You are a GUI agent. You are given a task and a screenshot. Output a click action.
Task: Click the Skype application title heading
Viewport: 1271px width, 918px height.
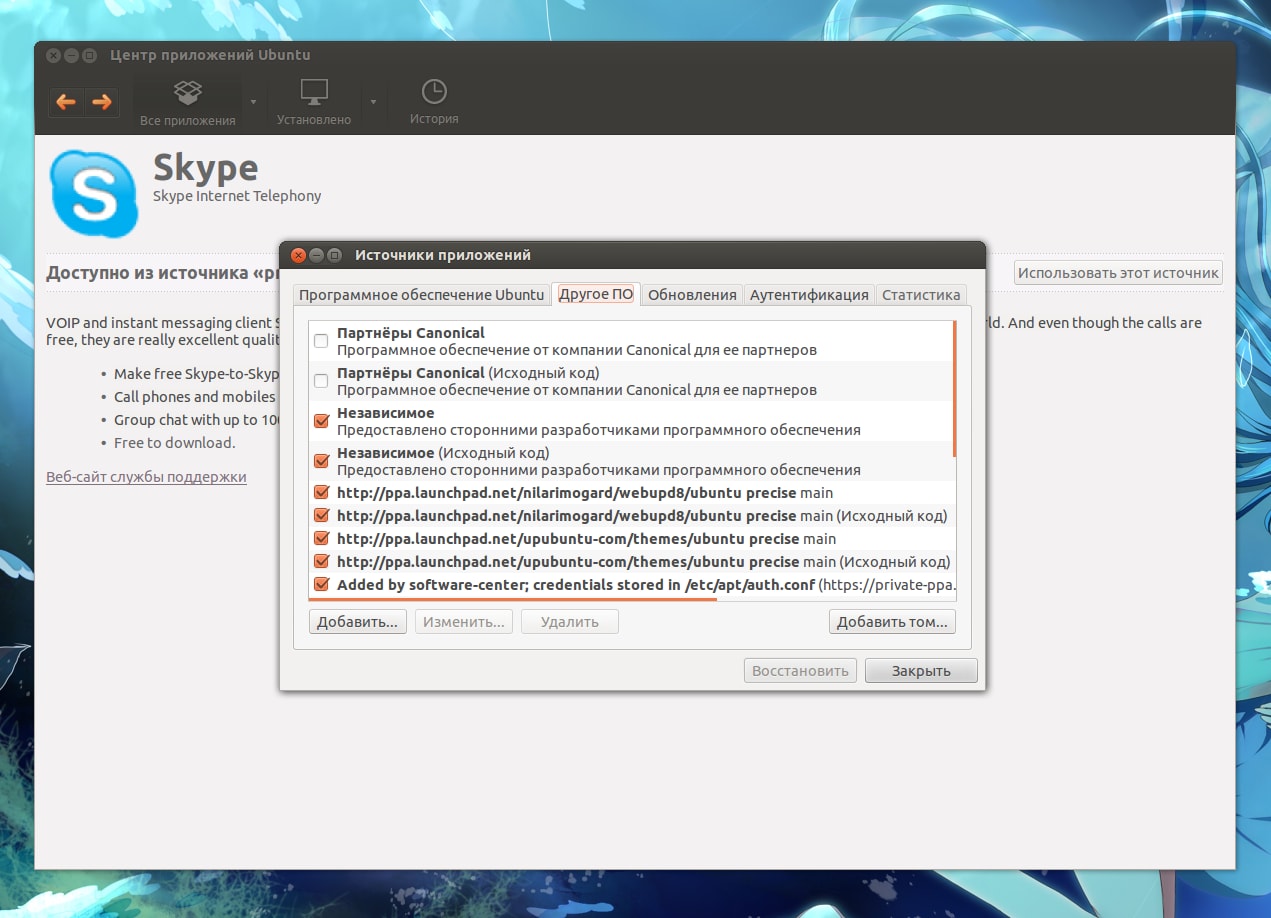pyautogui.click(x=205, y=167)
